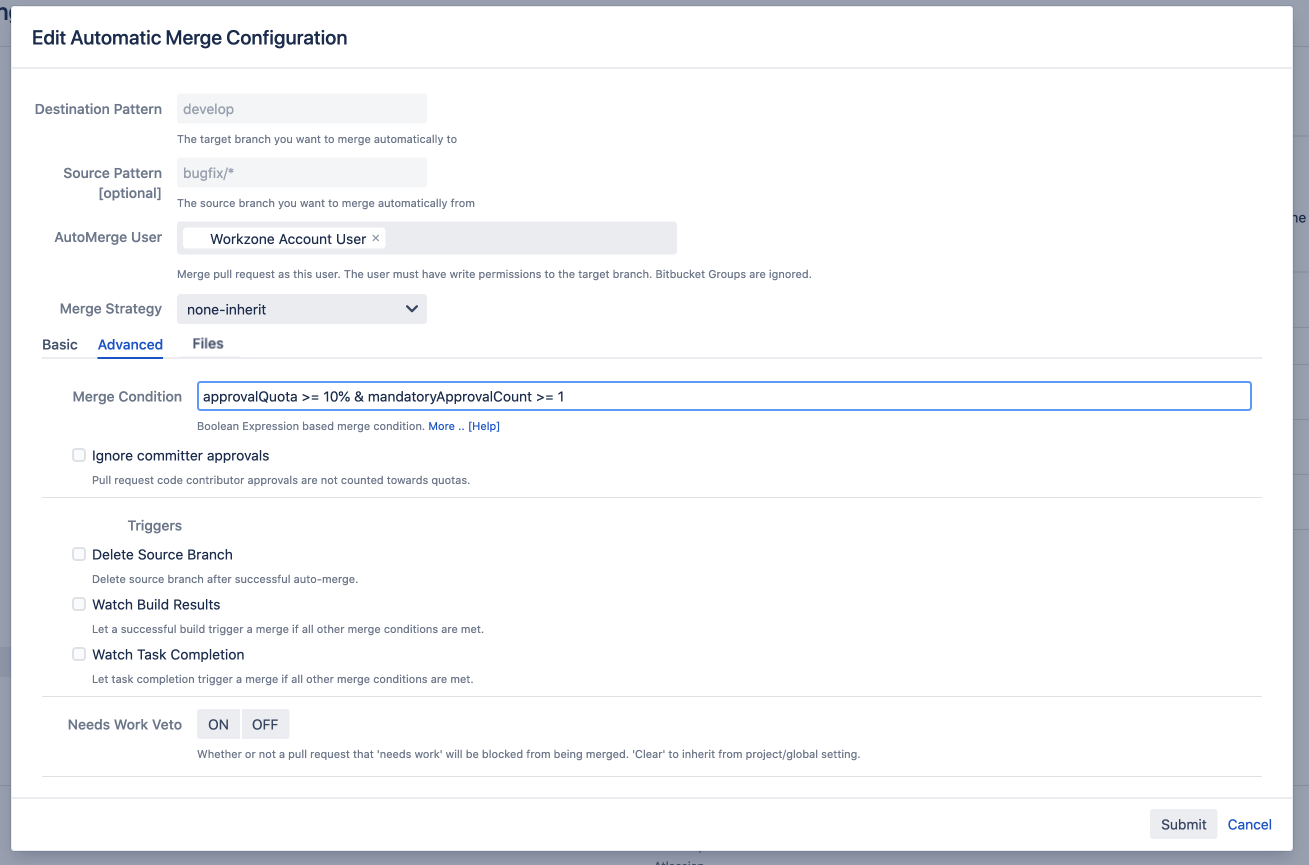Tick the Watch Build Results checkbox
This screenshot has width=1309, height=865.
tap(79, 604)
